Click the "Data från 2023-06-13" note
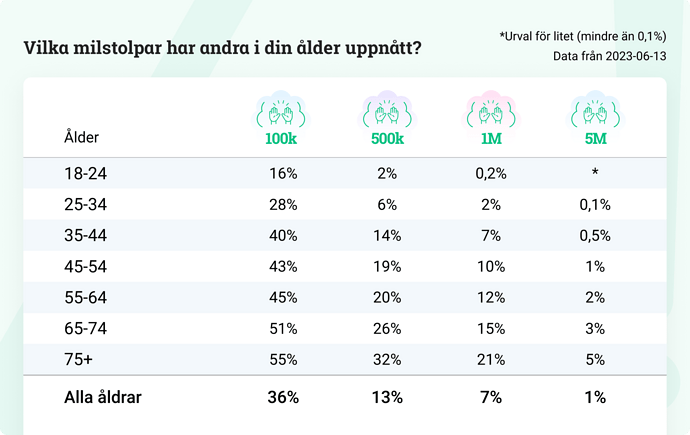 [x=609, y=56]
